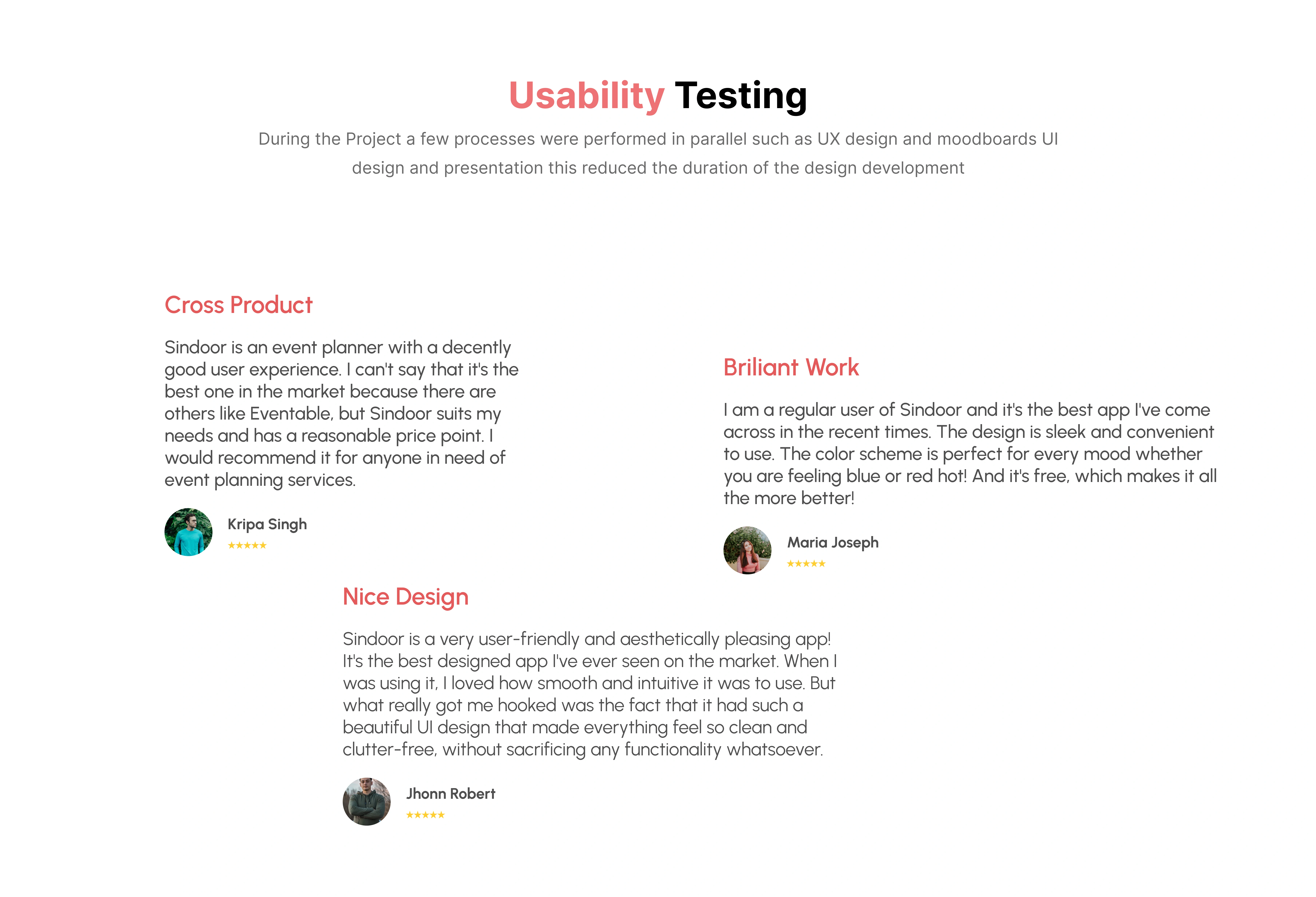Select the Cross Product review heading
This screenshot has width=1316, height=897.
238,305
